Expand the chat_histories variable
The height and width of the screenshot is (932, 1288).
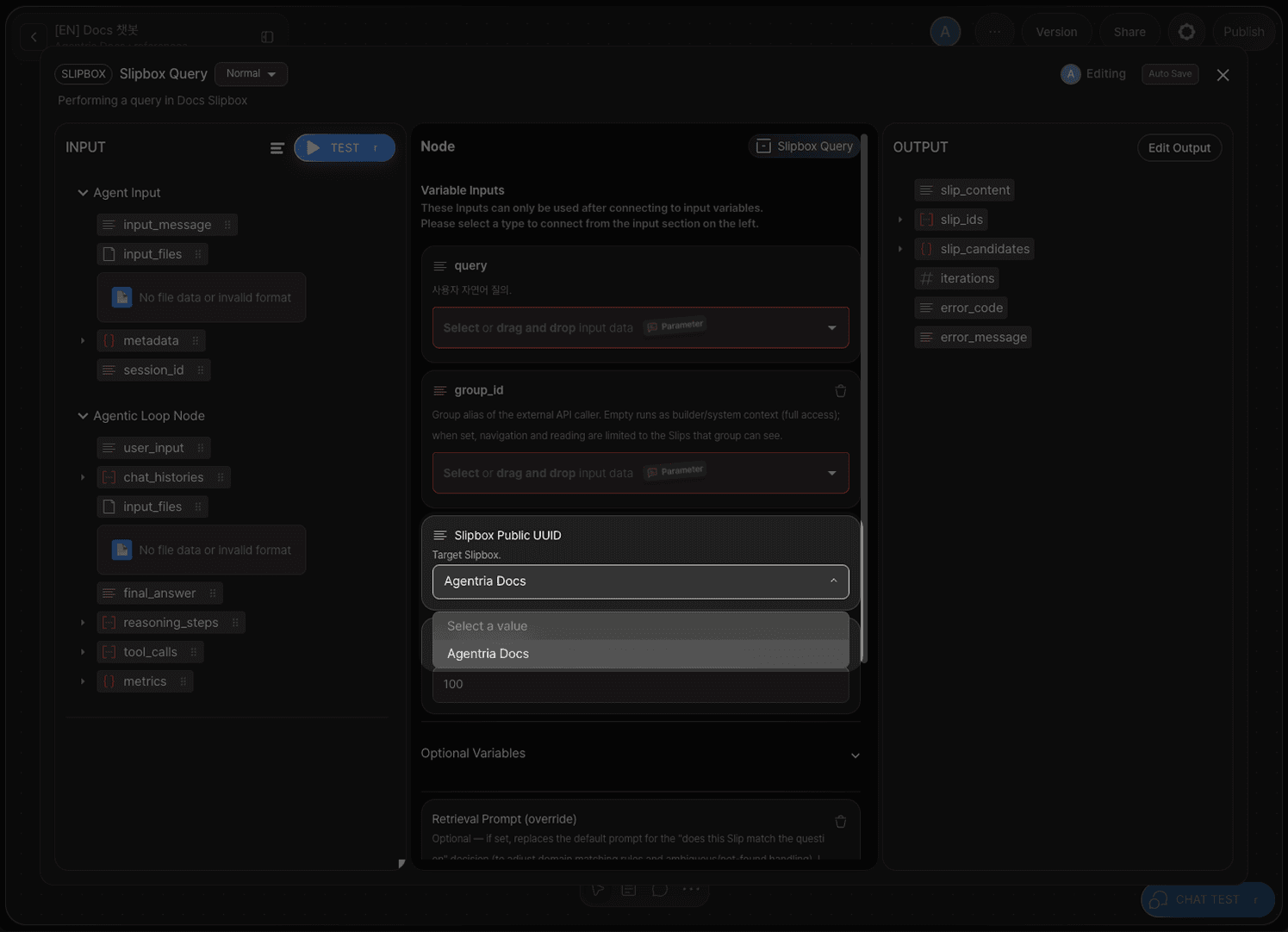[x=83, y=477]
